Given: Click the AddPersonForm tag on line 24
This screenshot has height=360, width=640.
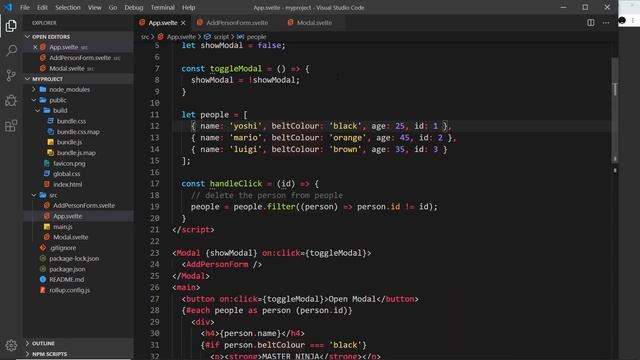Looking at the screenshot, I should [217, 264].
